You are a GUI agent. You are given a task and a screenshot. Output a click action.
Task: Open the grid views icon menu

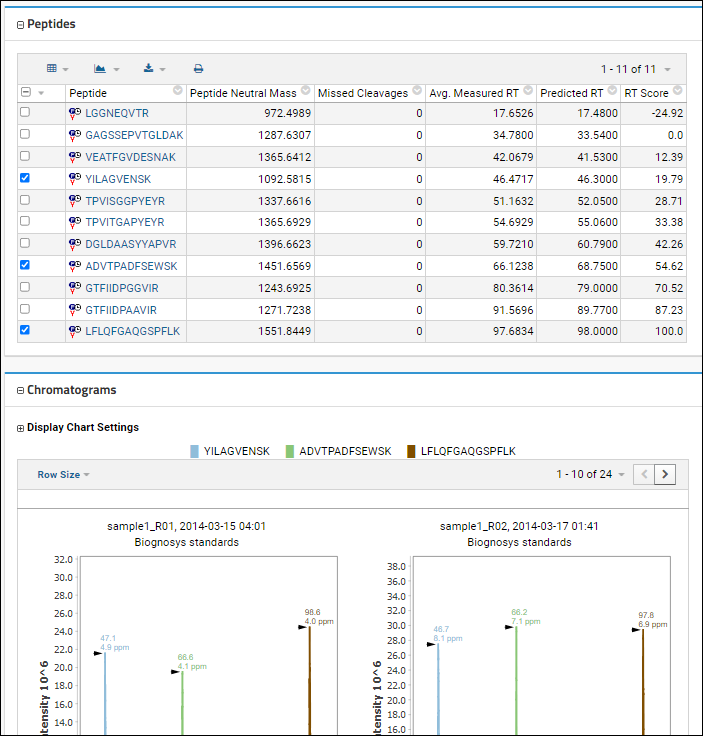point(57,69)
